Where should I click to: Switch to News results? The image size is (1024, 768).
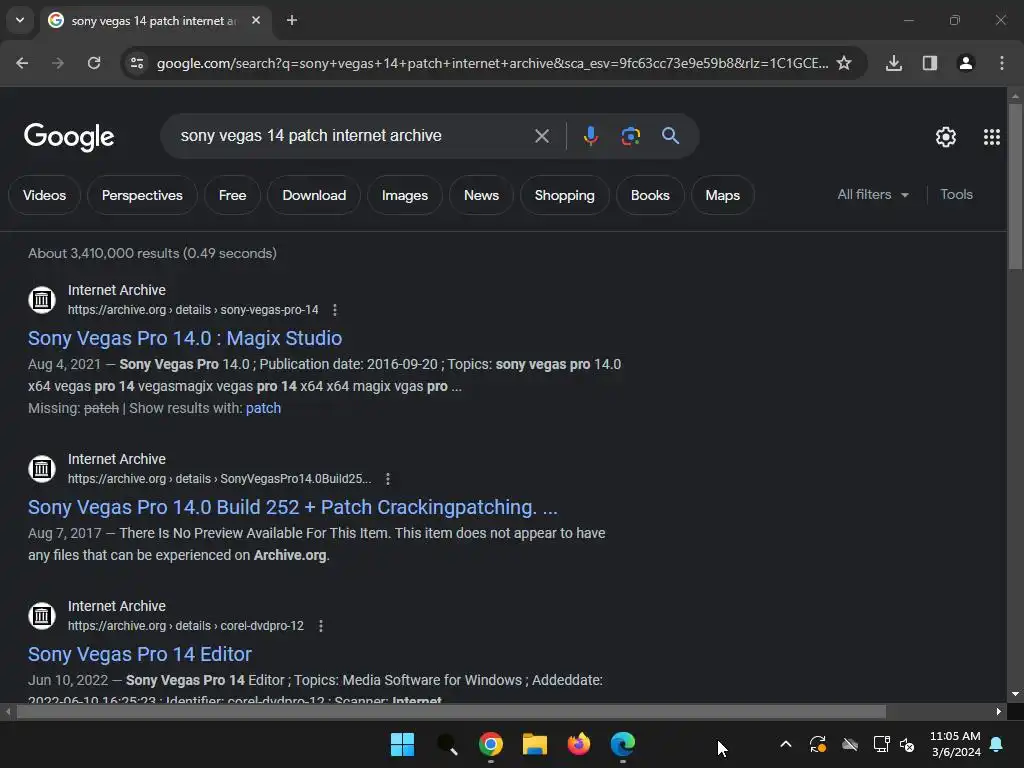coord(481,195)
